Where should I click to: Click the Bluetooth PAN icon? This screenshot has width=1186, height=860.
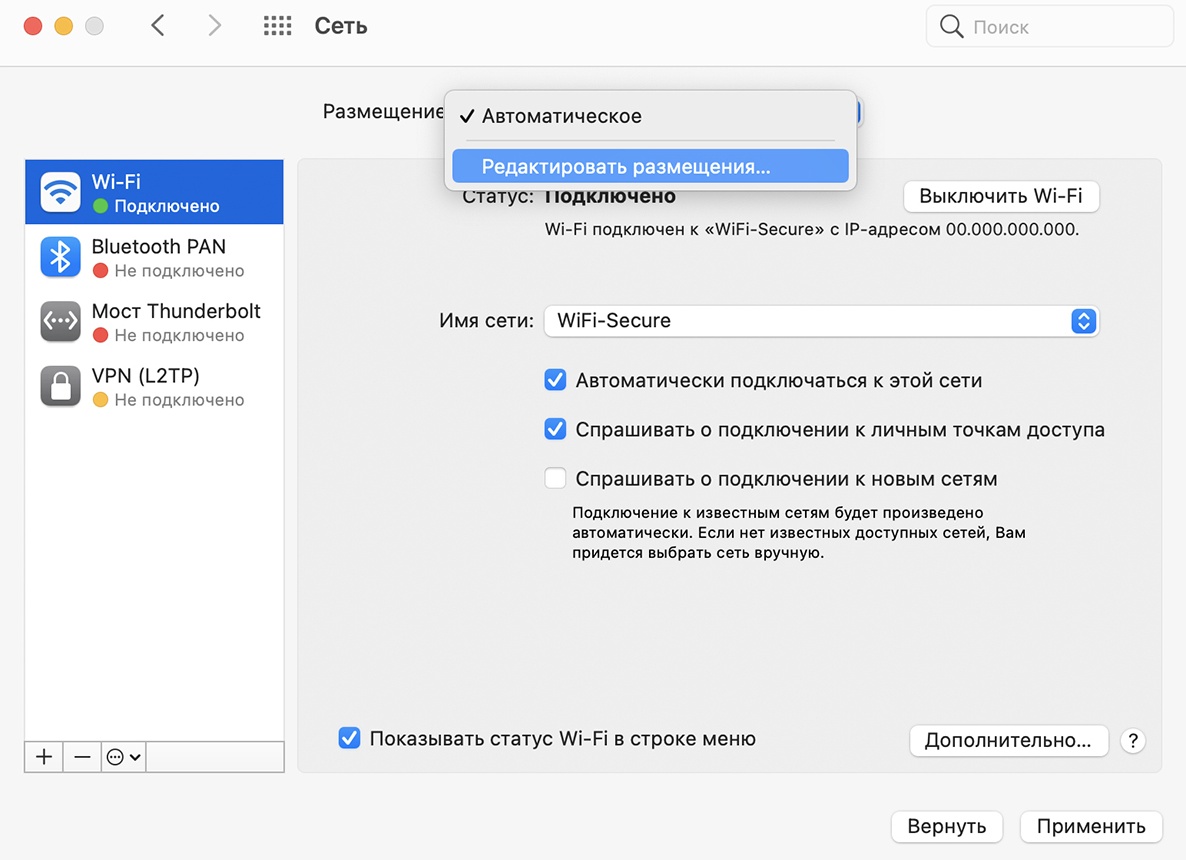pos(61,257)
